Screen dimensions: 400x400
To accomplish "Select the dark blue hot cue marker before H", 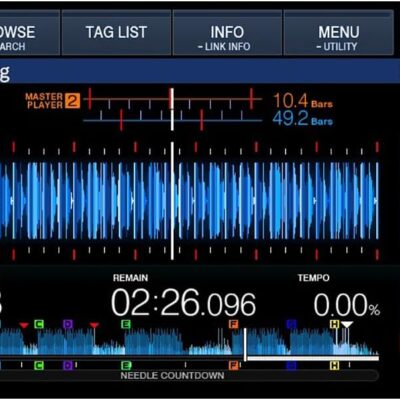I will click(291, 324).
